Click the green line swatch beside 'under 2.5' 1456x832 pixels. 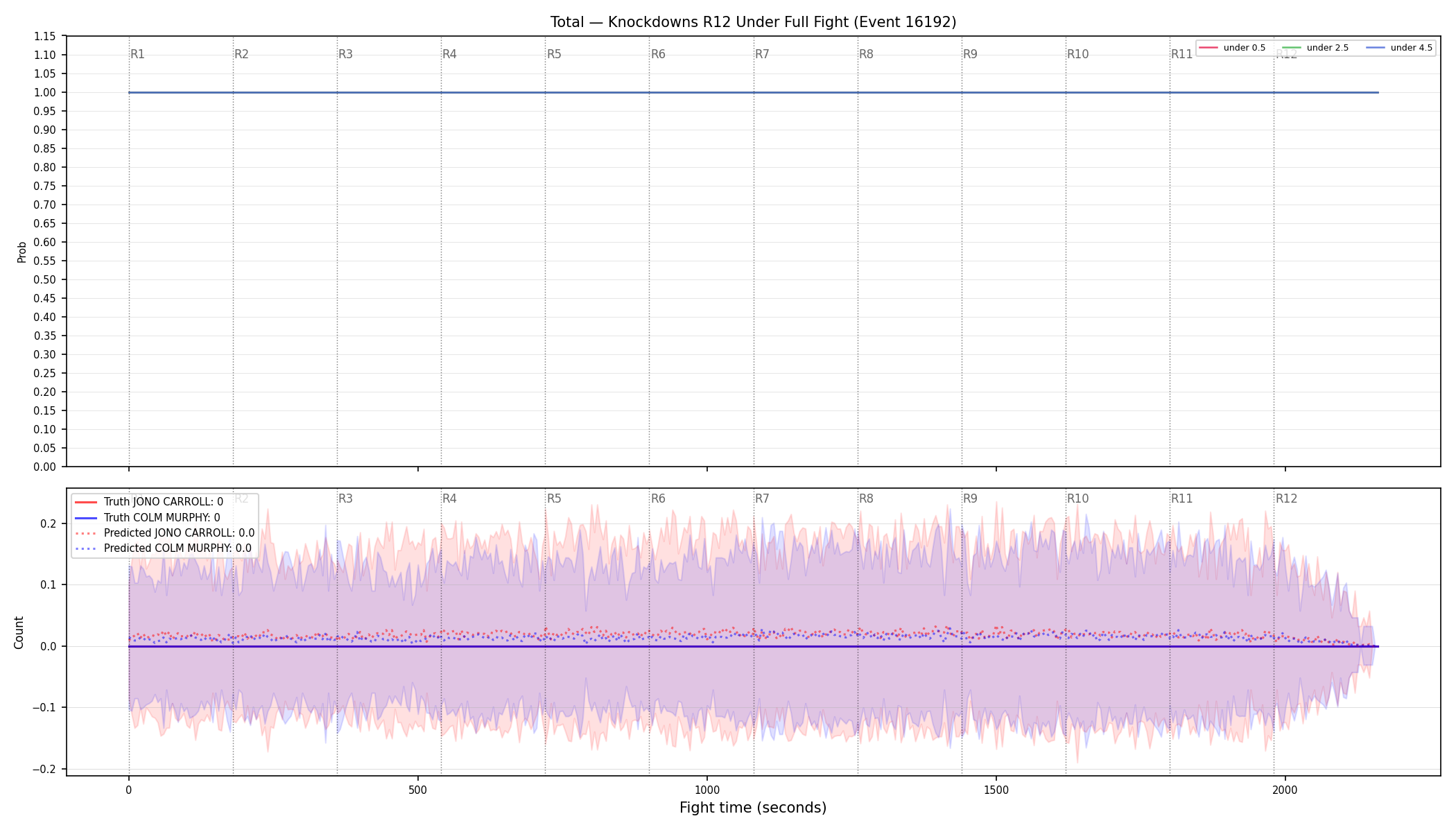pos(1292,48)
